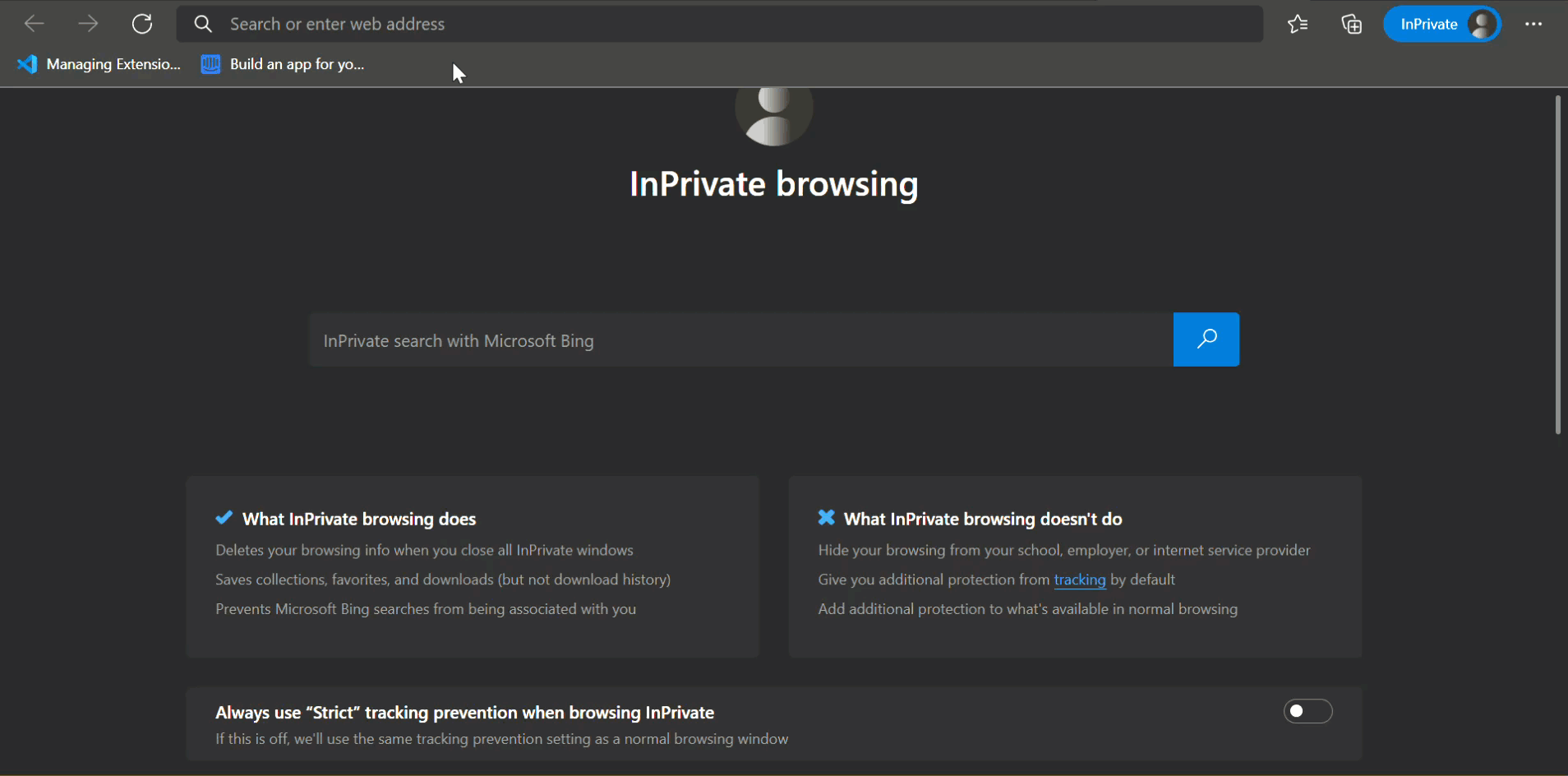The width and height of the screenshot is (1568, 776).
Task: Click the text 'Prevents Microsoft Bing searches from being associated with you'
Action: [426, 609]
